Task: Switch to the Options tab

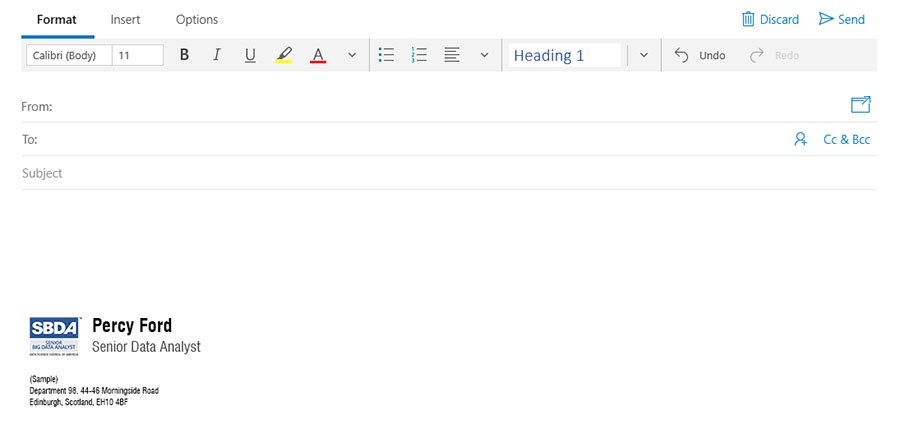Action: 197,19
